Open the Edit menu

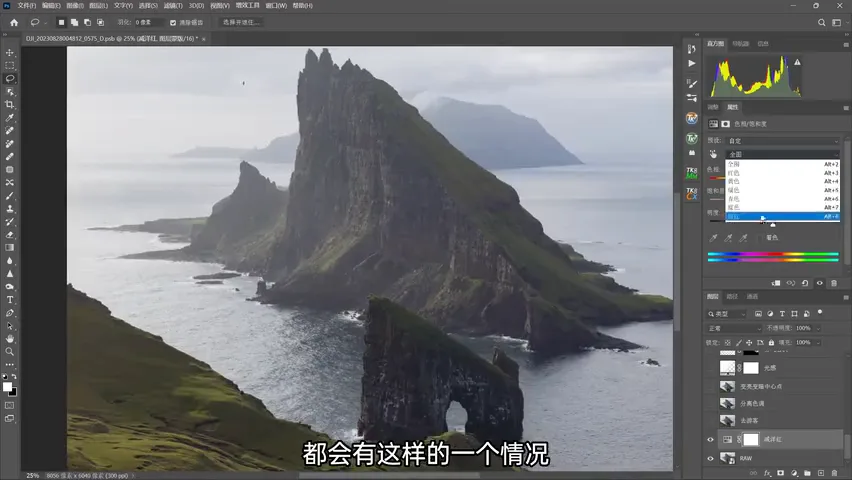51,5
